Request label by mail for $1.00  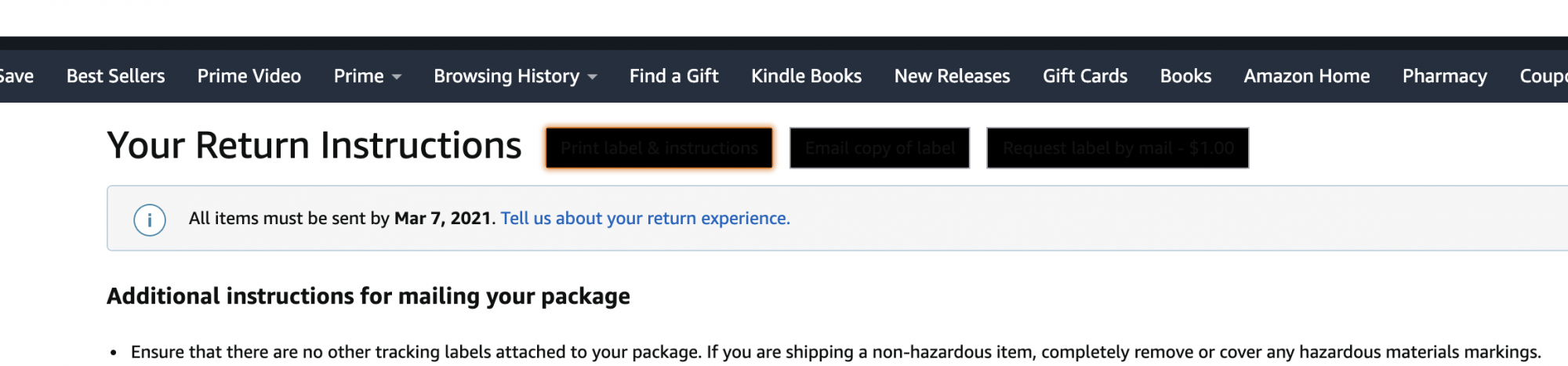[x=1117, y=148]
